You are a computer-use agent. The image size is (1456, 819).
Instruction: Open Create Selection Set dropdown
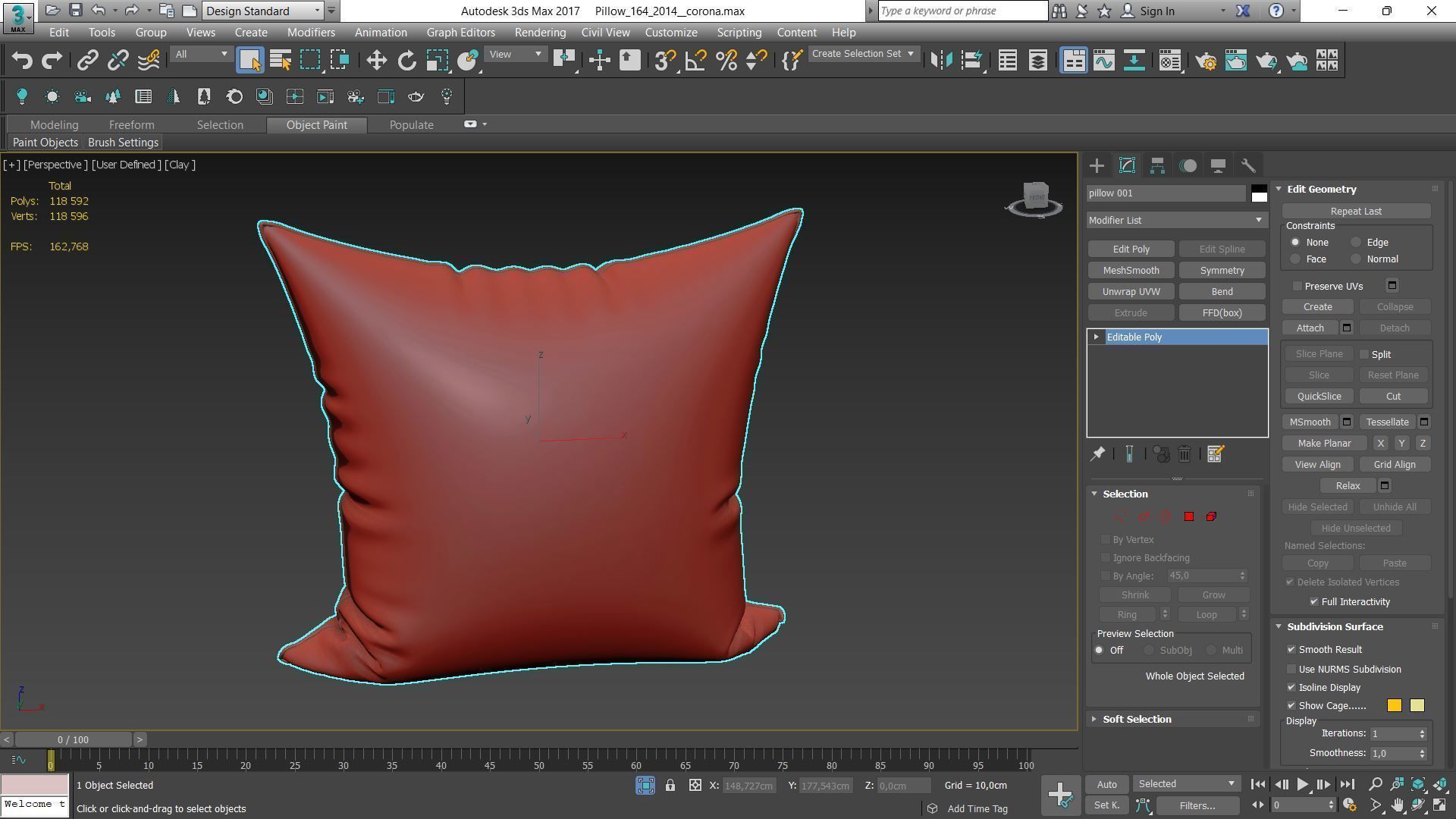pyautogui.click(x=863, y=54)
